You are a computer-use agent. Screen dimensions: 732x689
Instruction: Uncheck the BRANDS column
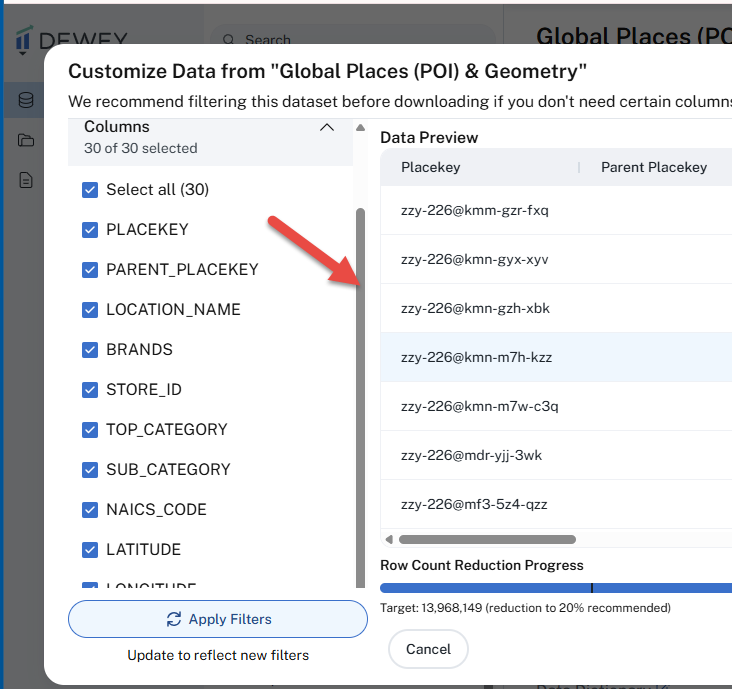click(x=90, y=350)
